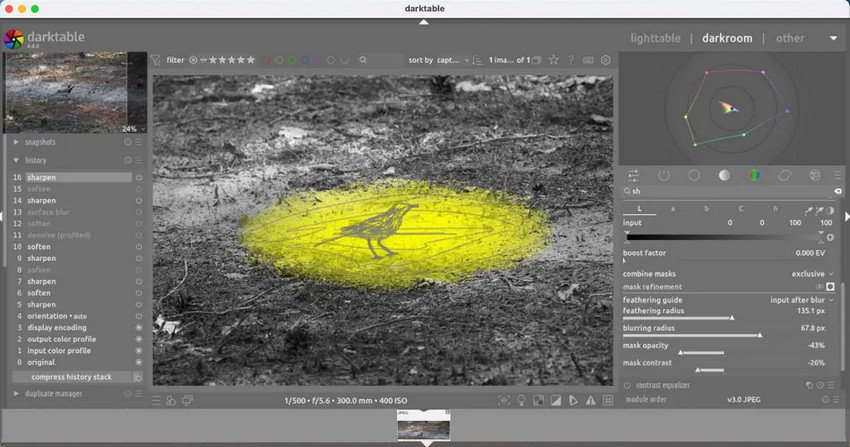The height and width of the screenshot is (447, 850).
Task: Open quick styles icon below image
Action: coord(171,400)
